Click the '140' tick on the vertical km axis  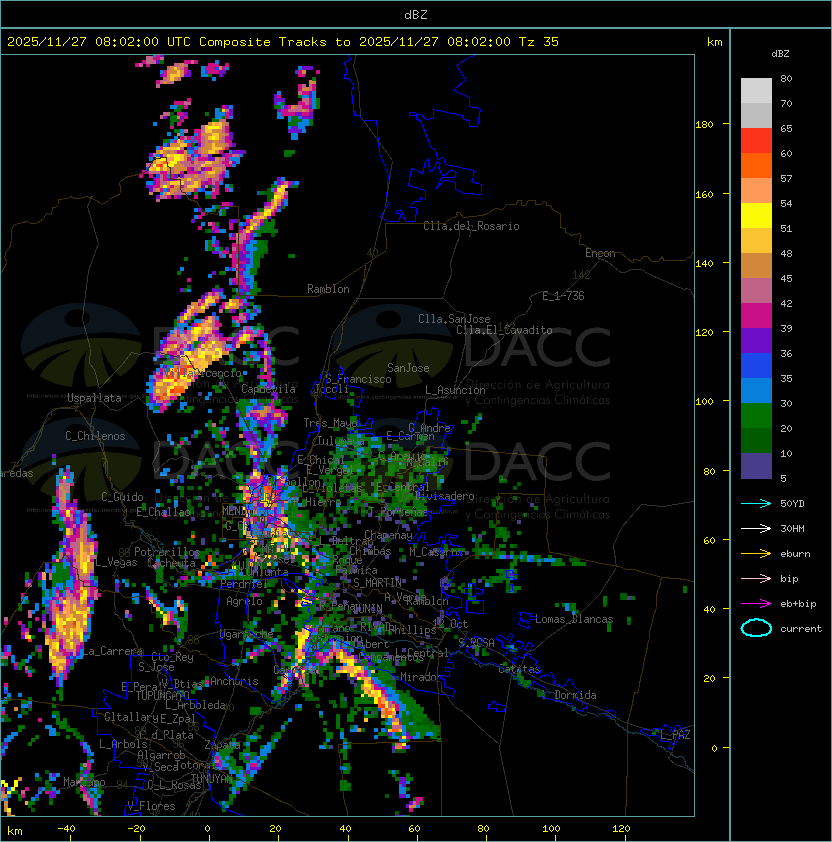704,264
